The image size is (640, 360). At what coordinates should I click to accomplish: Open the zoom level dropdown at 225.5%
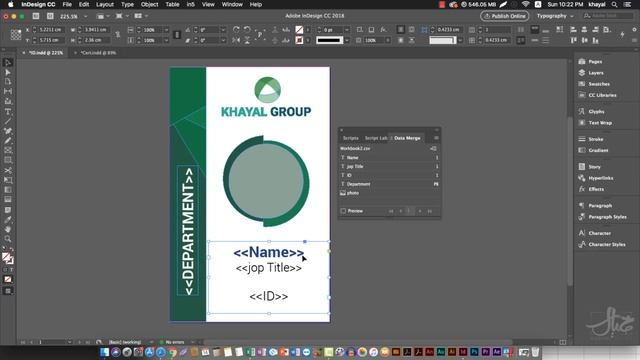(x=85, y=16)
